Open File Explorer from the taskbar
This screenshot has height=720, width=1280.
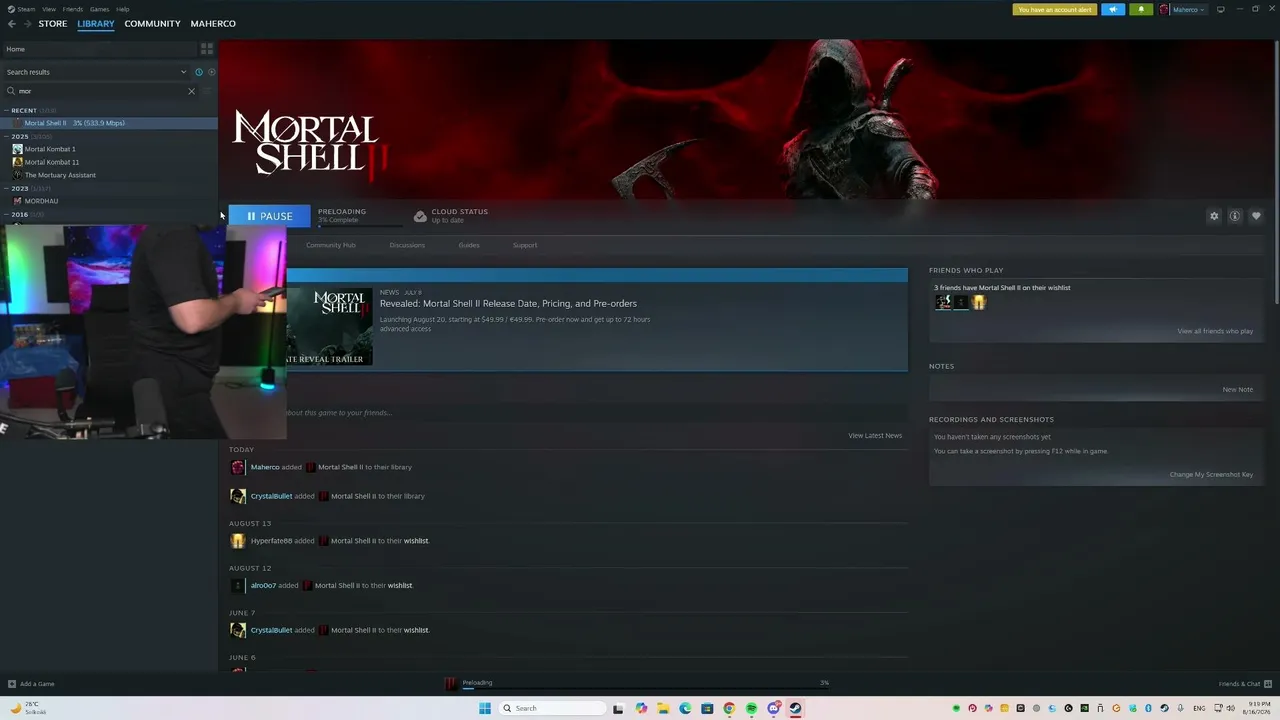tap(663, 708)
